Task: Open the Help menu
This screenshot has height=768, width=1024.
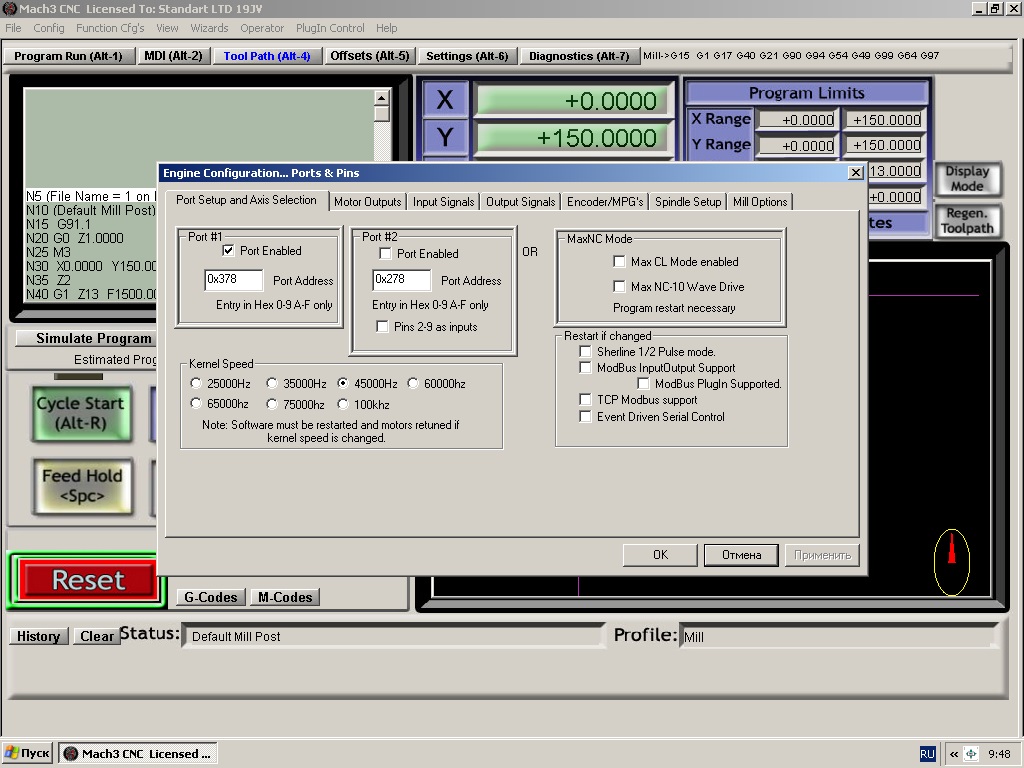Action: point(386,28)
